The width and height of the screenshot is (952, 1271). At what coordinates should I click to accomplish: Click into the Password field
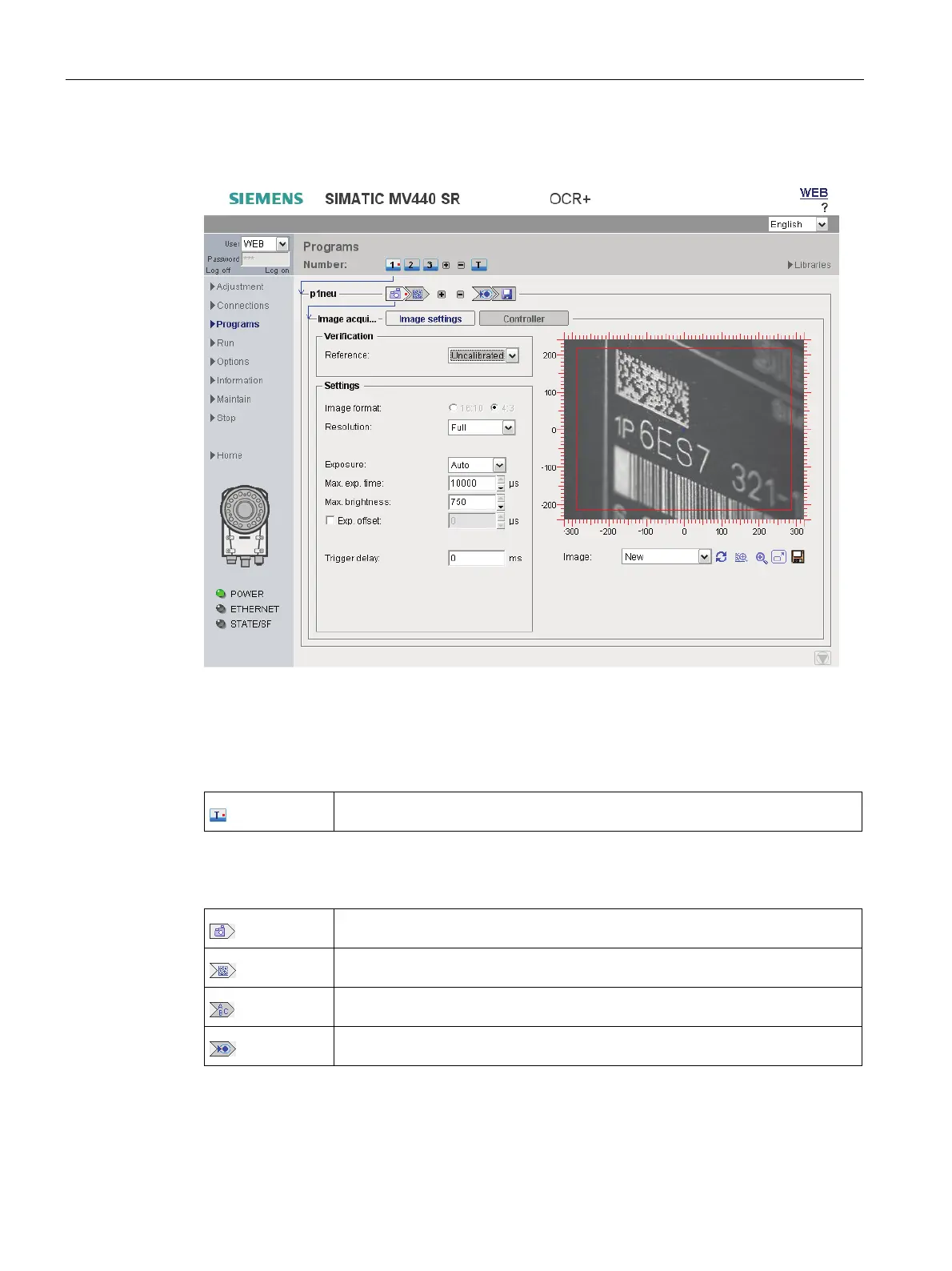tap(266, 259)
